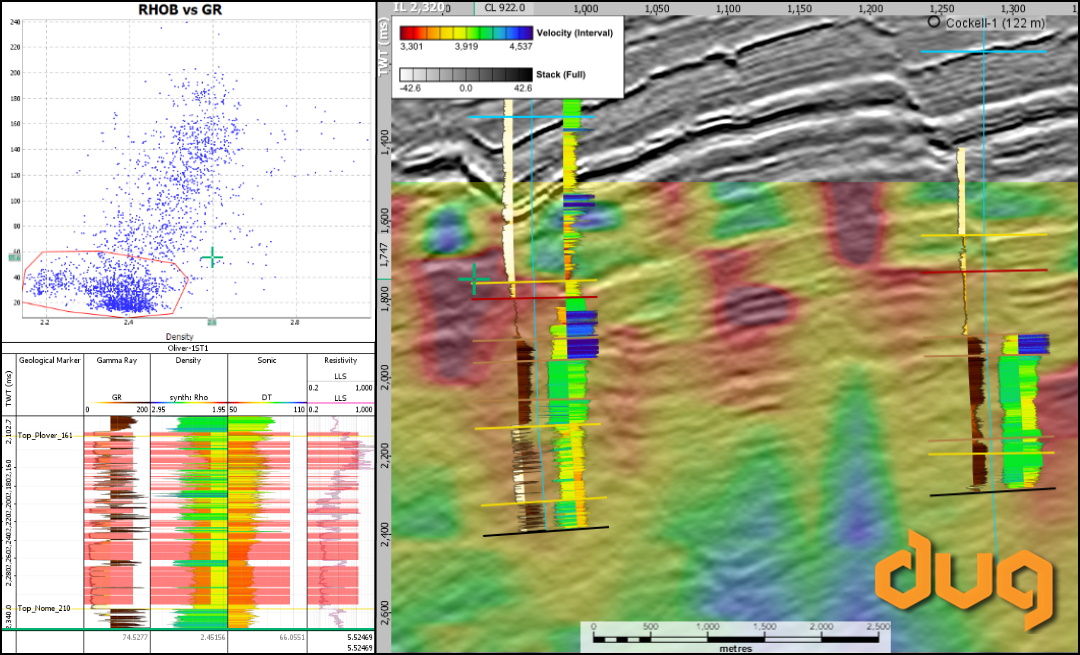The width and height of the screenshot is (1080, 655).
Task: Click the Geological Marker column header
Action: click(x=48, y=358)
